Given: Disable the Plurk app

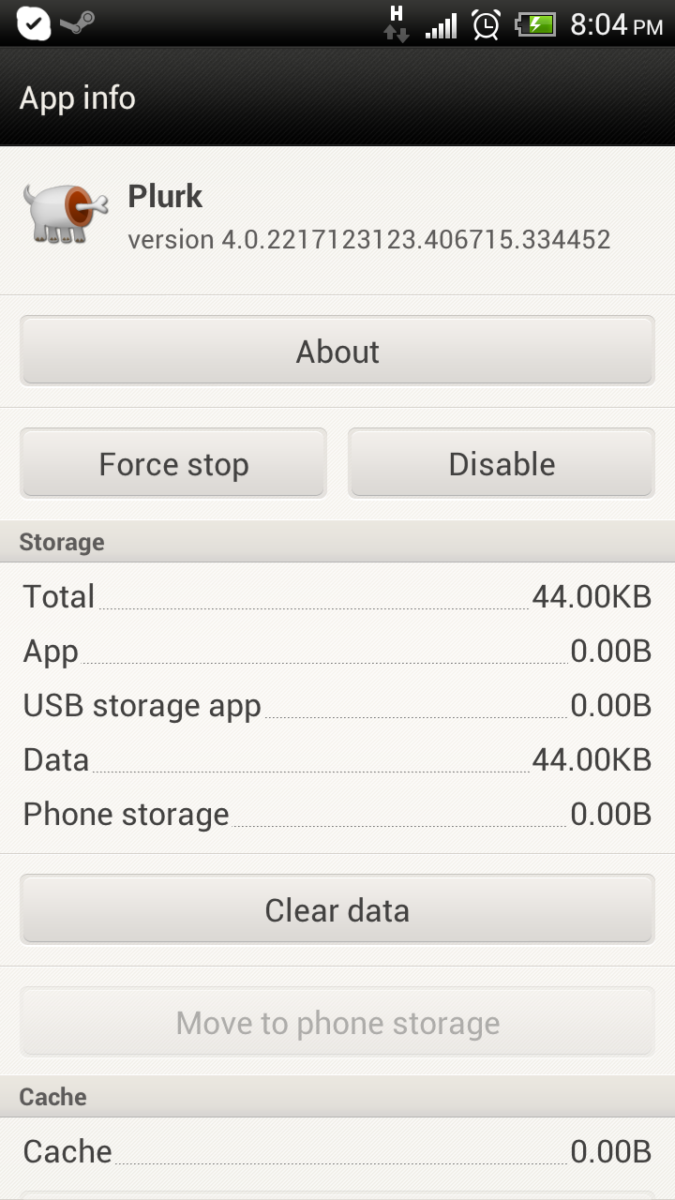Looking at the screenshot, I should pyautogui.click(x=501, y=464).
